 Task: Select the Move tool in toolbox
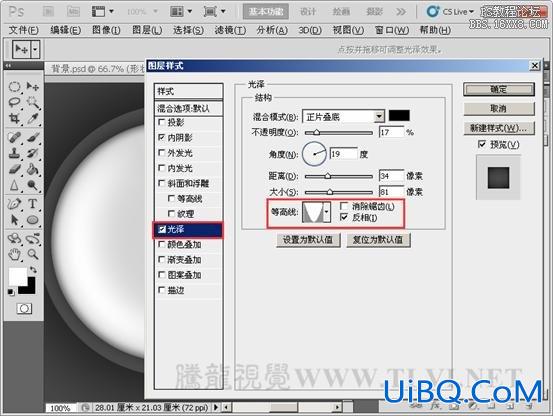33,86
